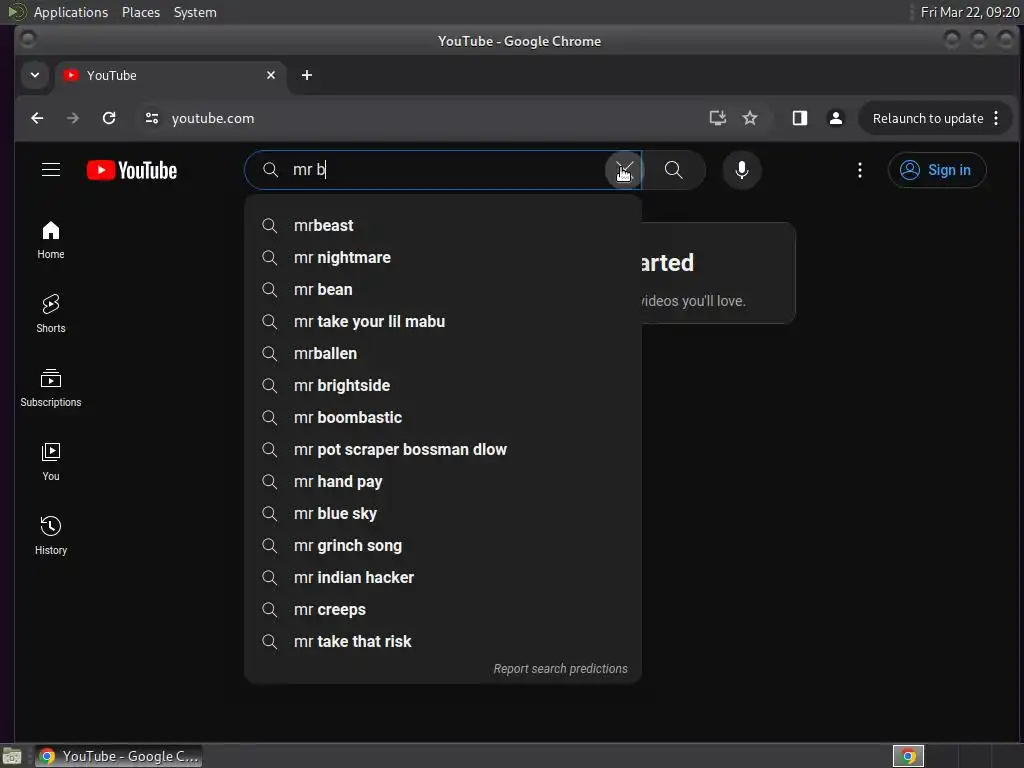Open Subscriptions in the sidebar
This screenshot has width=1024, height=768.
[x=51, y=388]
